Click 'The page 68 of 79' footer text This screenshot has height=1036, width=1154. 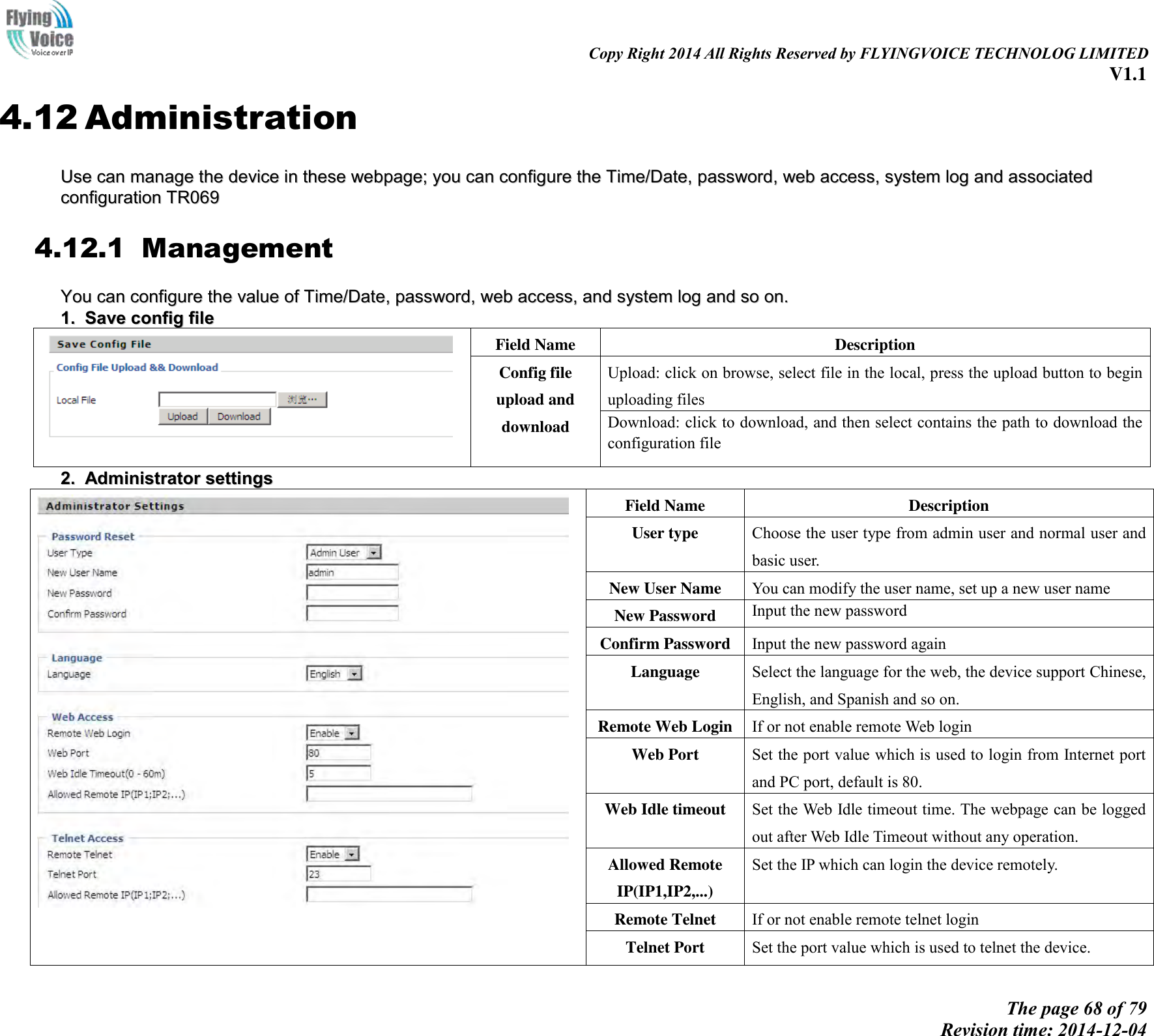pyautogui.click(x=1076, y=1009)
